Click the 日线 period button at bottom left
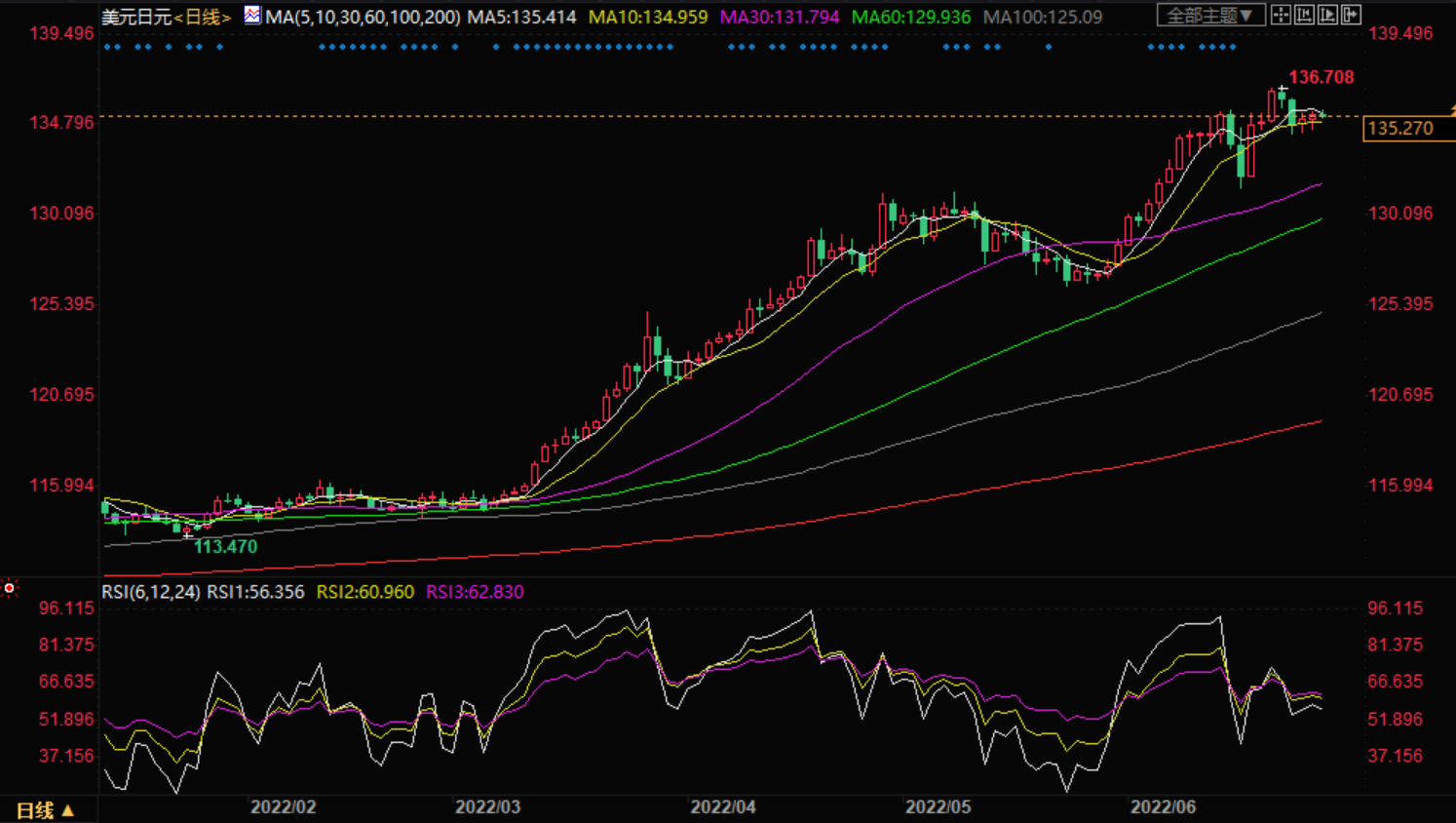This screenshot has width=1456, height=823. tap(46, 810)
